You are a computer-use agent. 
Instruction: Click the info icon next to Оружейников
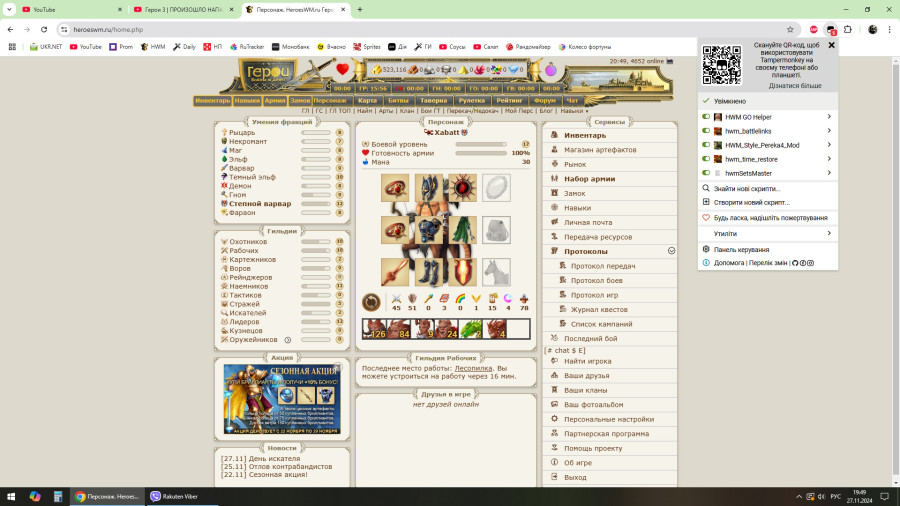[288, 340]
